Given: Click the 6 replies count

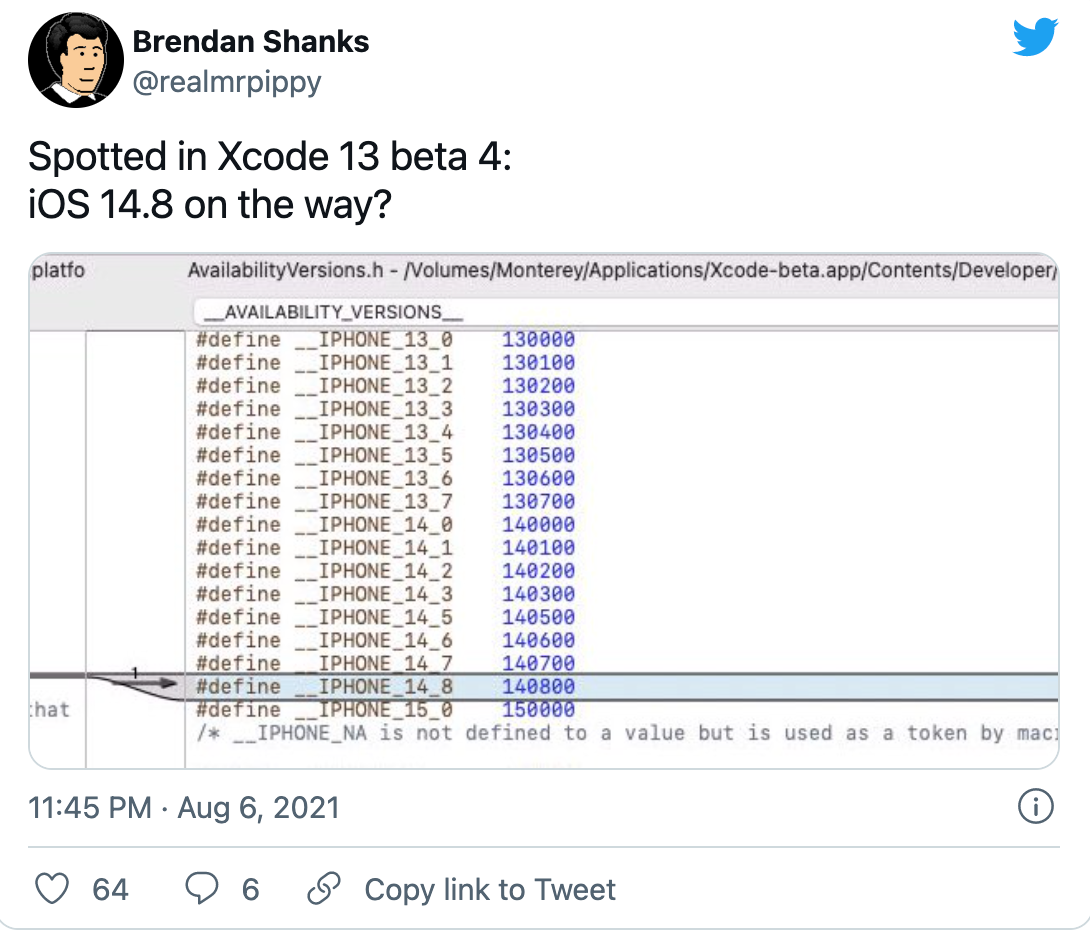Looking at the screenshot, I should point(250,889).
